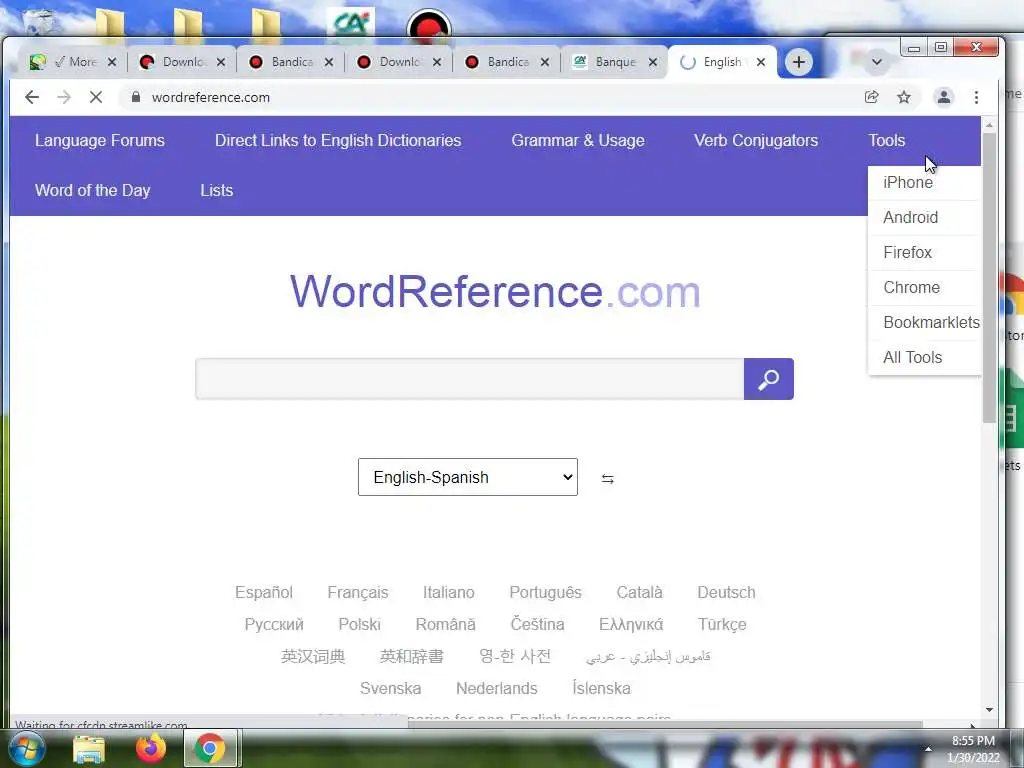Screen dimensions: 1024x768
Task: Click the browser back arrow
Action: tap(32, 97)
